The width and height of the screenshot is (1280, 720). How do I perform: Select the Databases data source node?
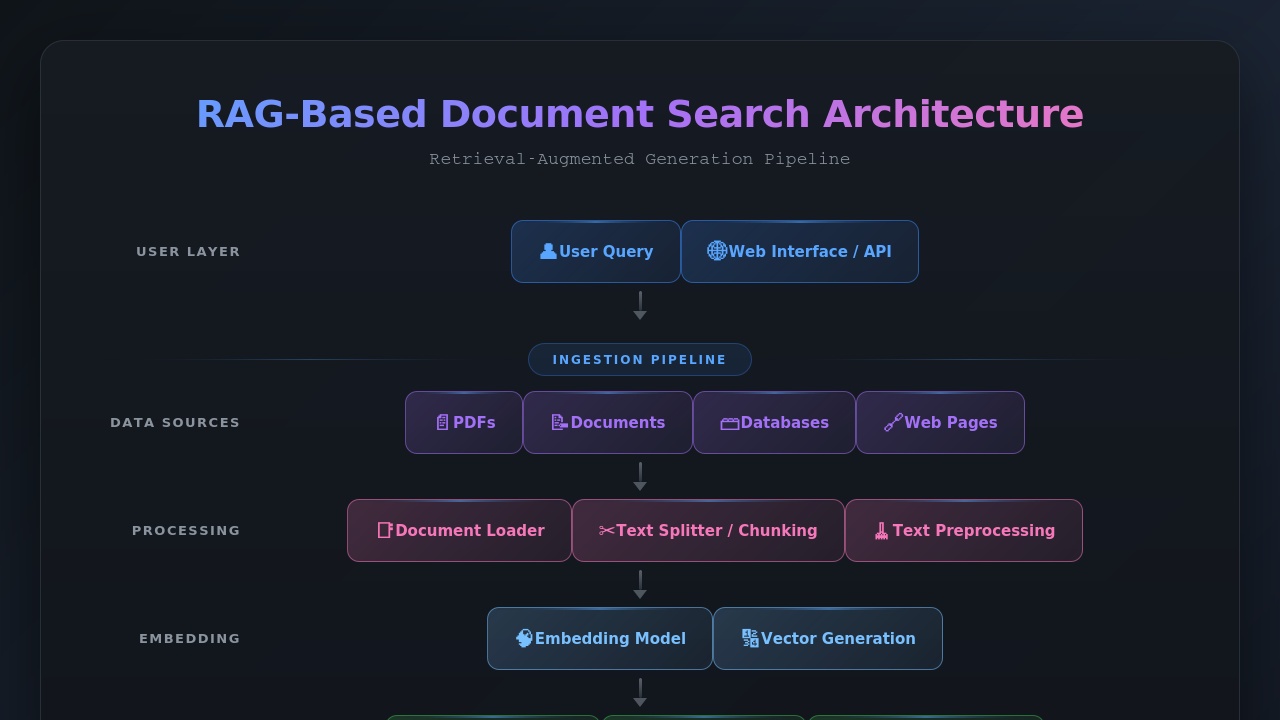pyautogui.click(x=774, y=422)
